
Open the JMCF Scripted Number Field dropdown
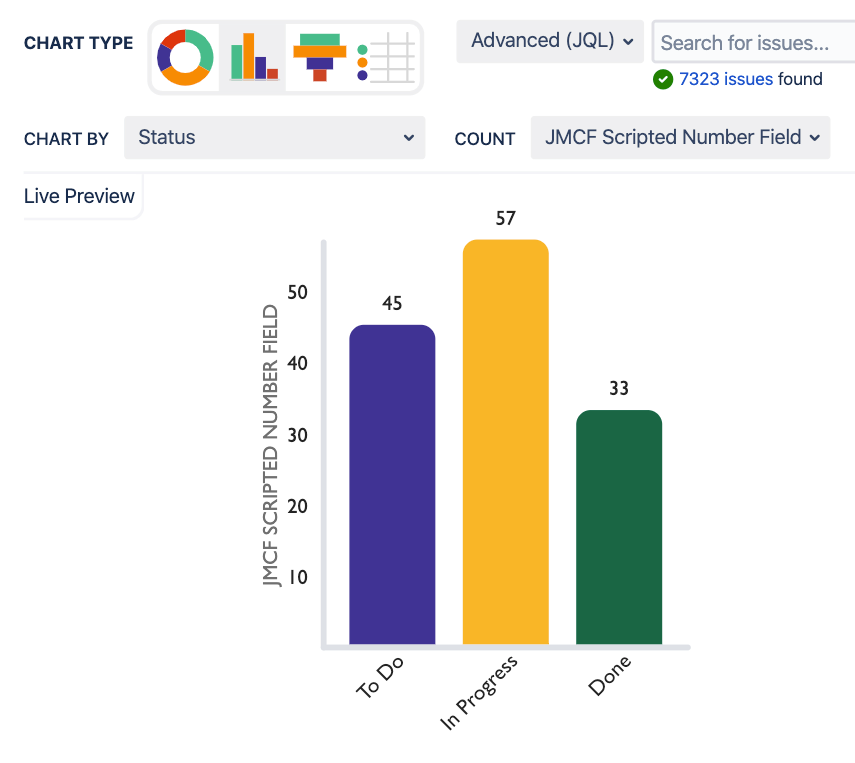[680, 137]
